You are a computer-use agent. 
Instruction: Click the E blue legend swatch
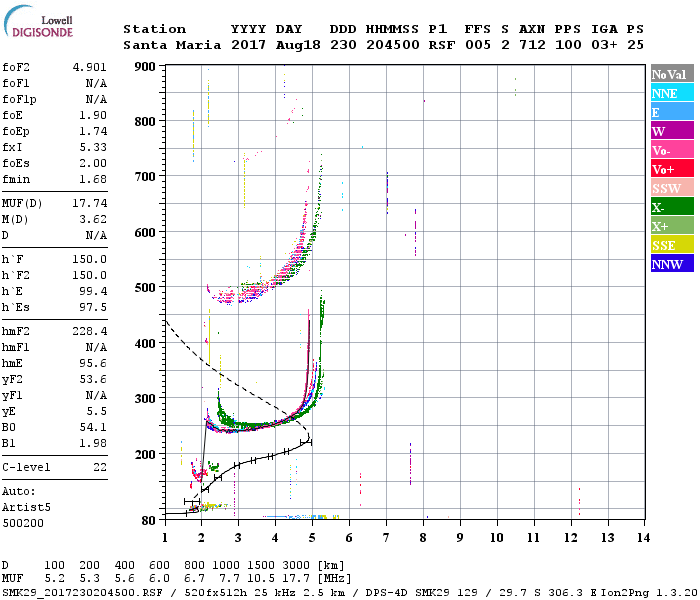click(x=672, y=112)
